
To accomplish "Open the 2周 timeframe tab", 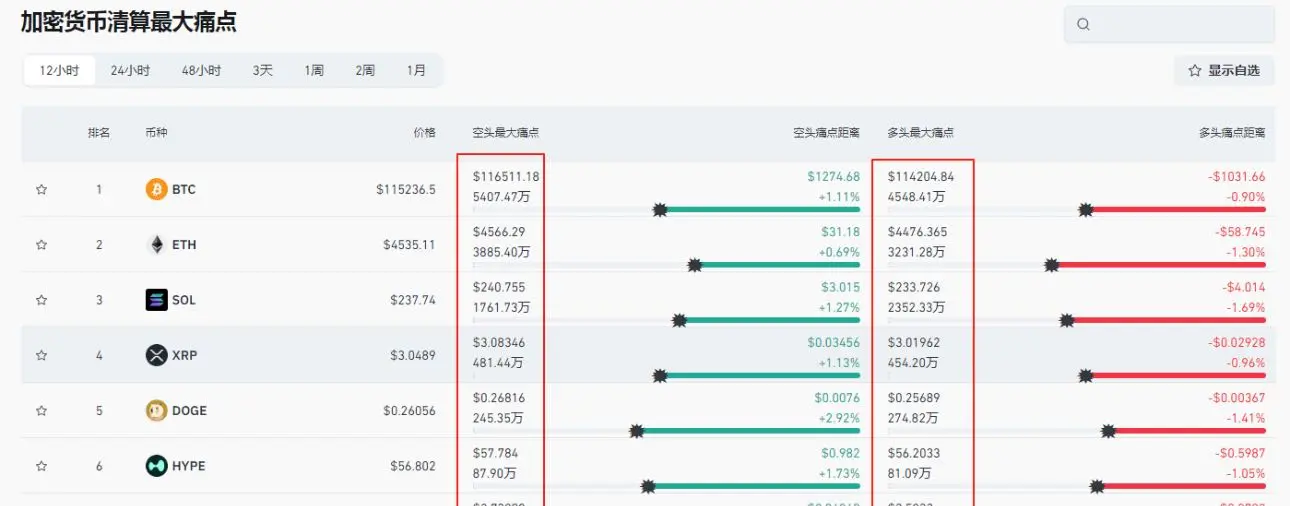I will tap(365, 71).
